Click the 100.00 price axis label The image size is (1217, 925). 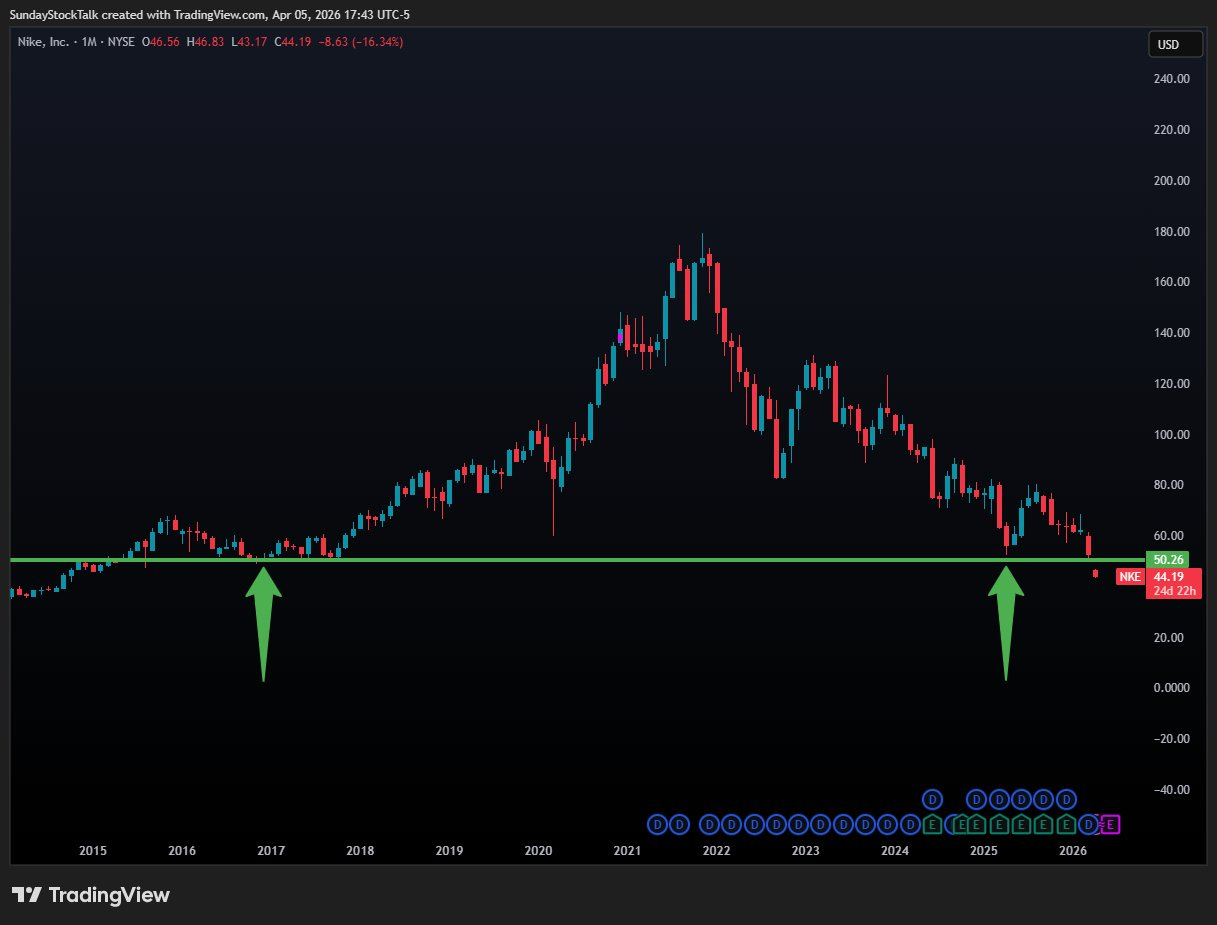pos(1170,435)
